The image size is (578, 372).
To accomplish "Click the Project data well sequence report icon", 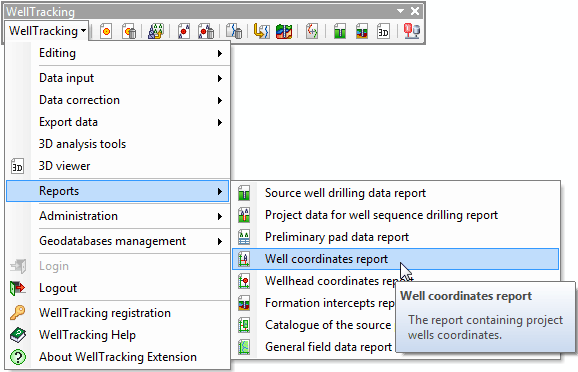I will [244, 215].
